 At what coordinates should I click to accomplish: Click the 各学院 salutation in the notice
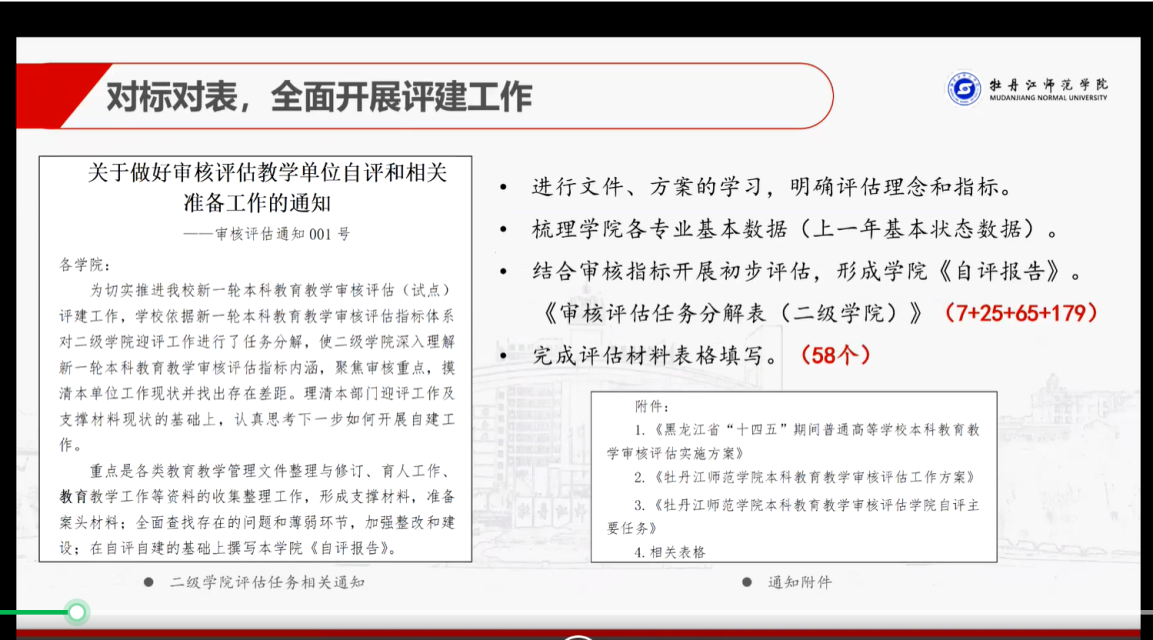(x=81, y=267)
